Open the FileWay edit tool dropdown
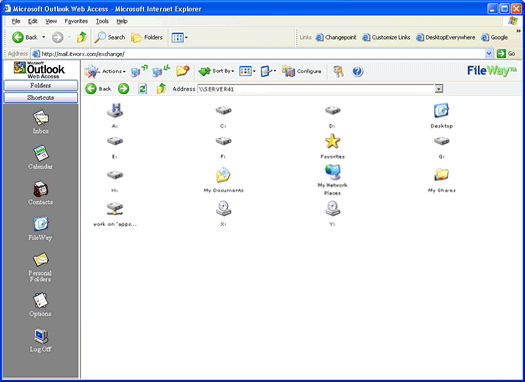Viewport: 525px width, 382px height. (268, 71)
